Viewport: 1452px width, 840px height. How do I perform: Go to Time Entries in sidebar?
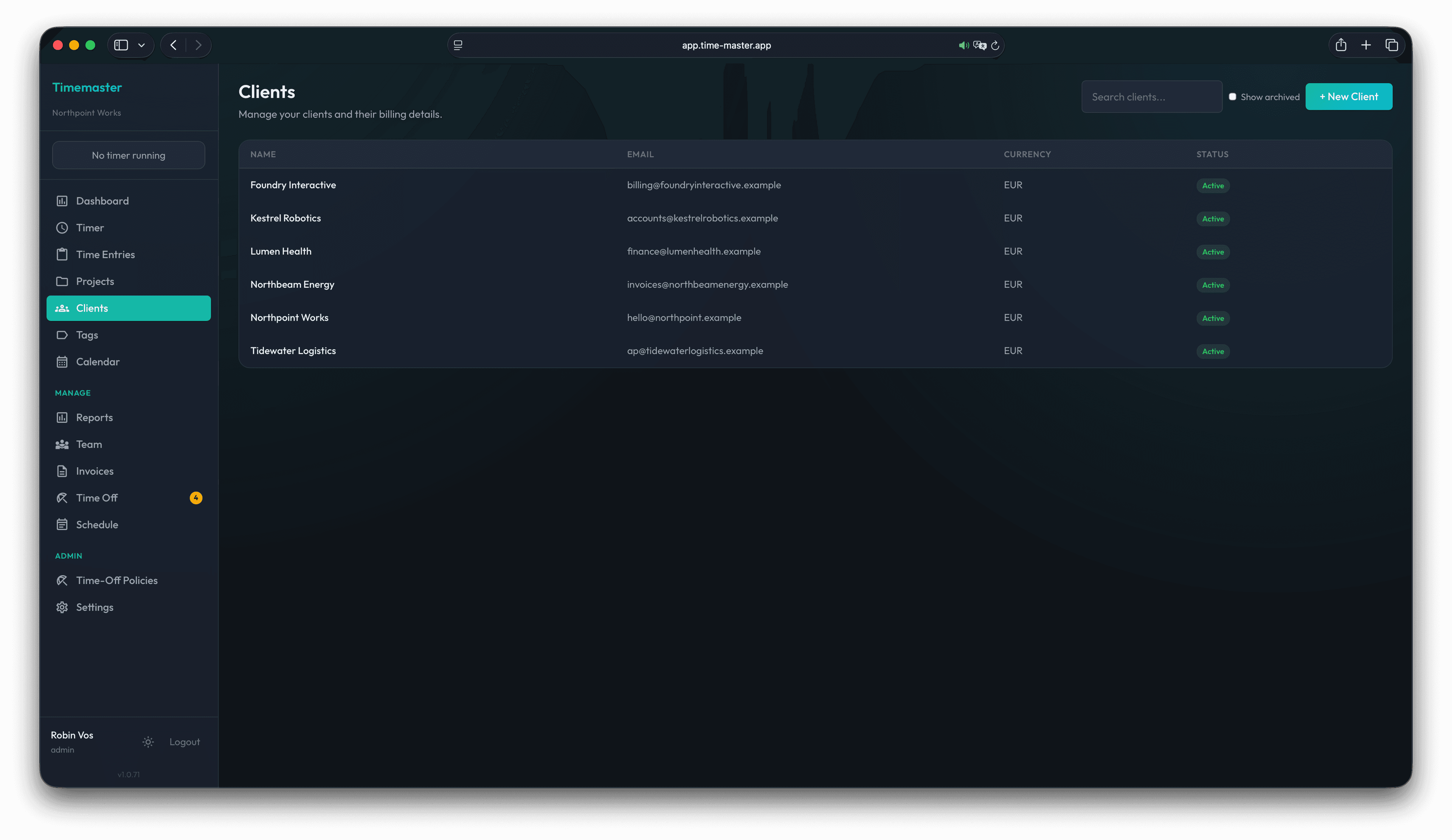[x=129, y=255]
